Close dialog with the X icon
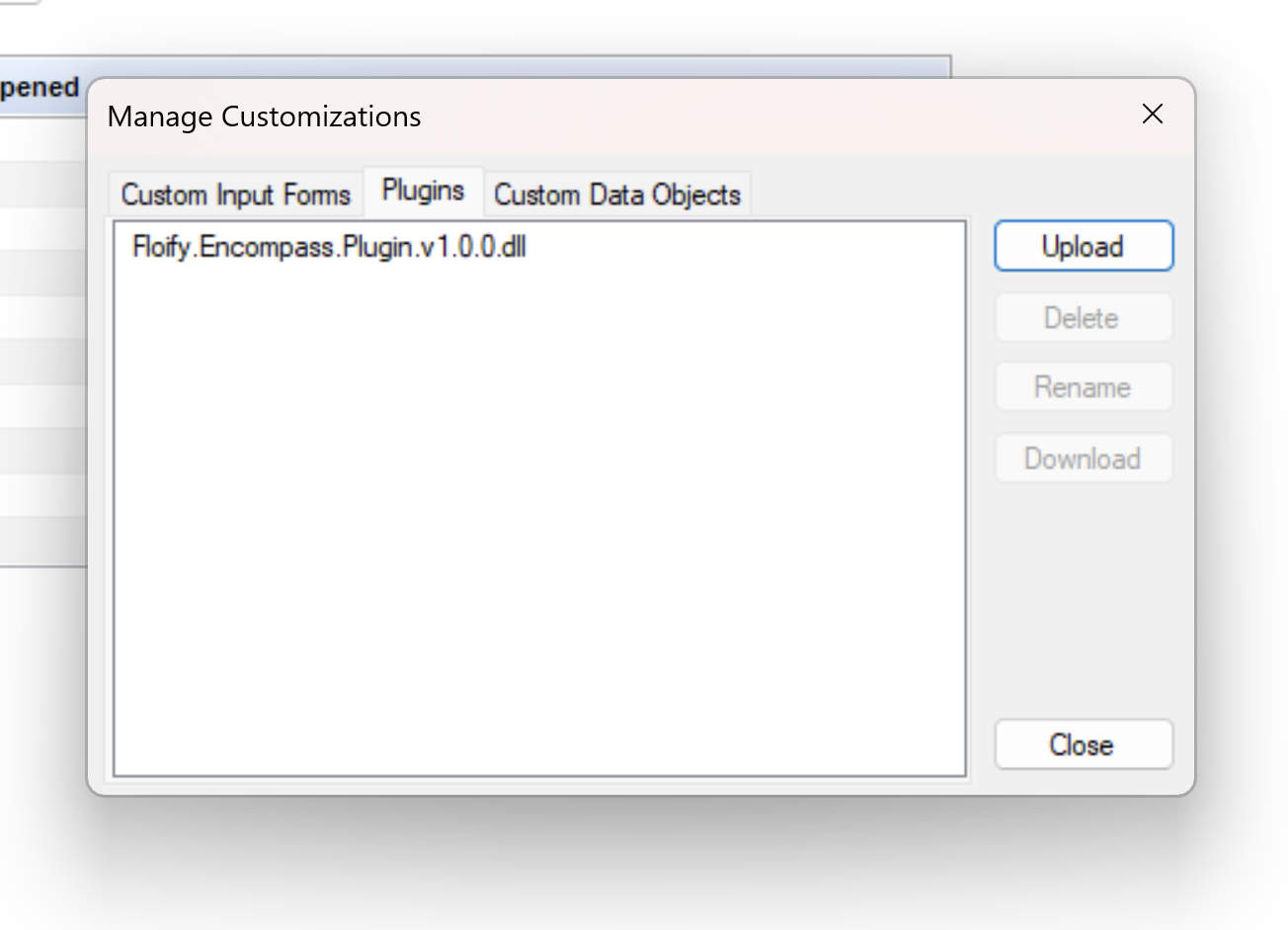 (1152, 115)
